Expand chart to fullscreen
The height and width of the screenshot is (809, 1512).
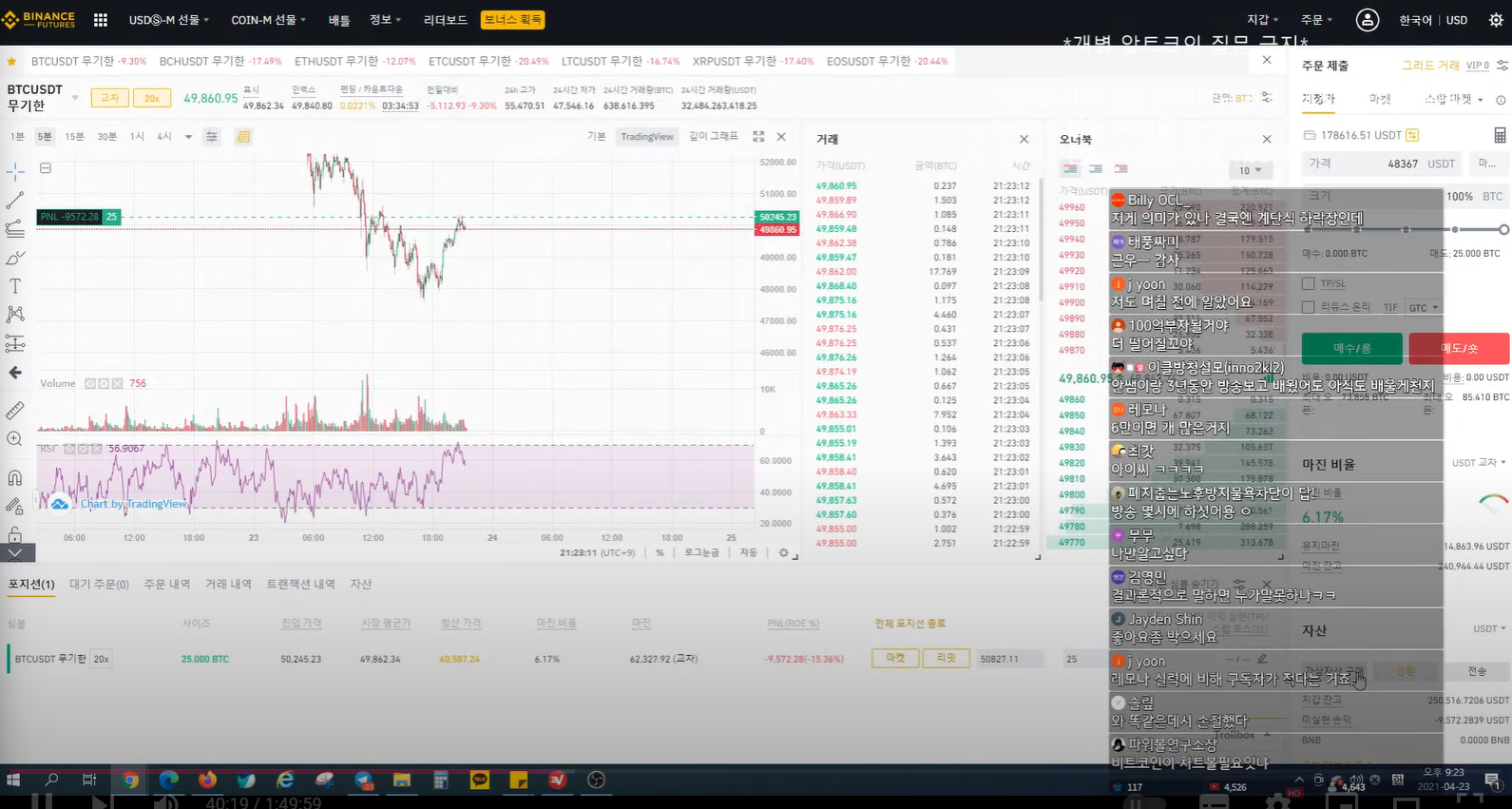pos(758,137)
